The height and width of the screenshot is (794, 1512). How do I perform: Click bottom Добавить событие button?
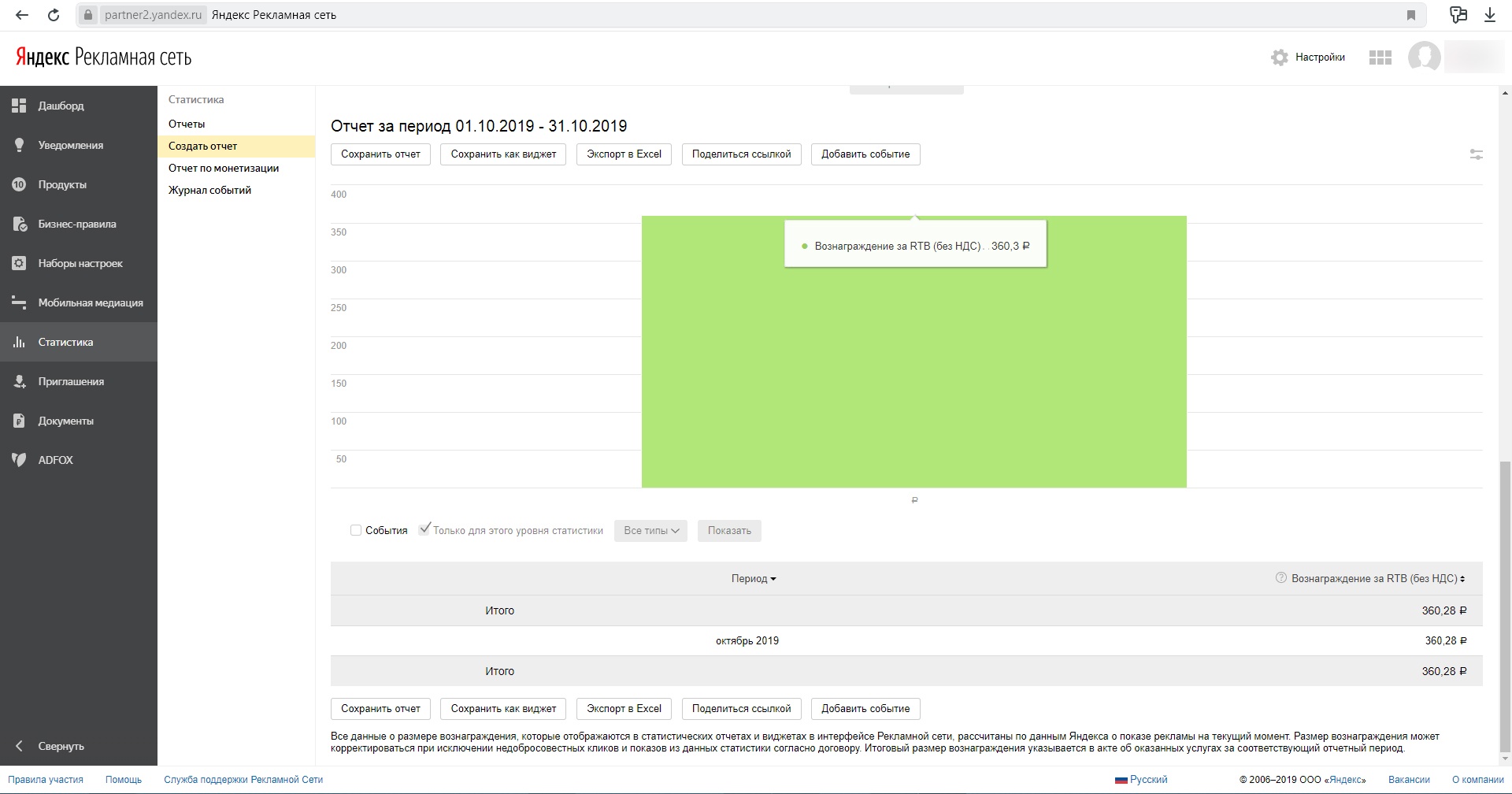tap(865, 709)
